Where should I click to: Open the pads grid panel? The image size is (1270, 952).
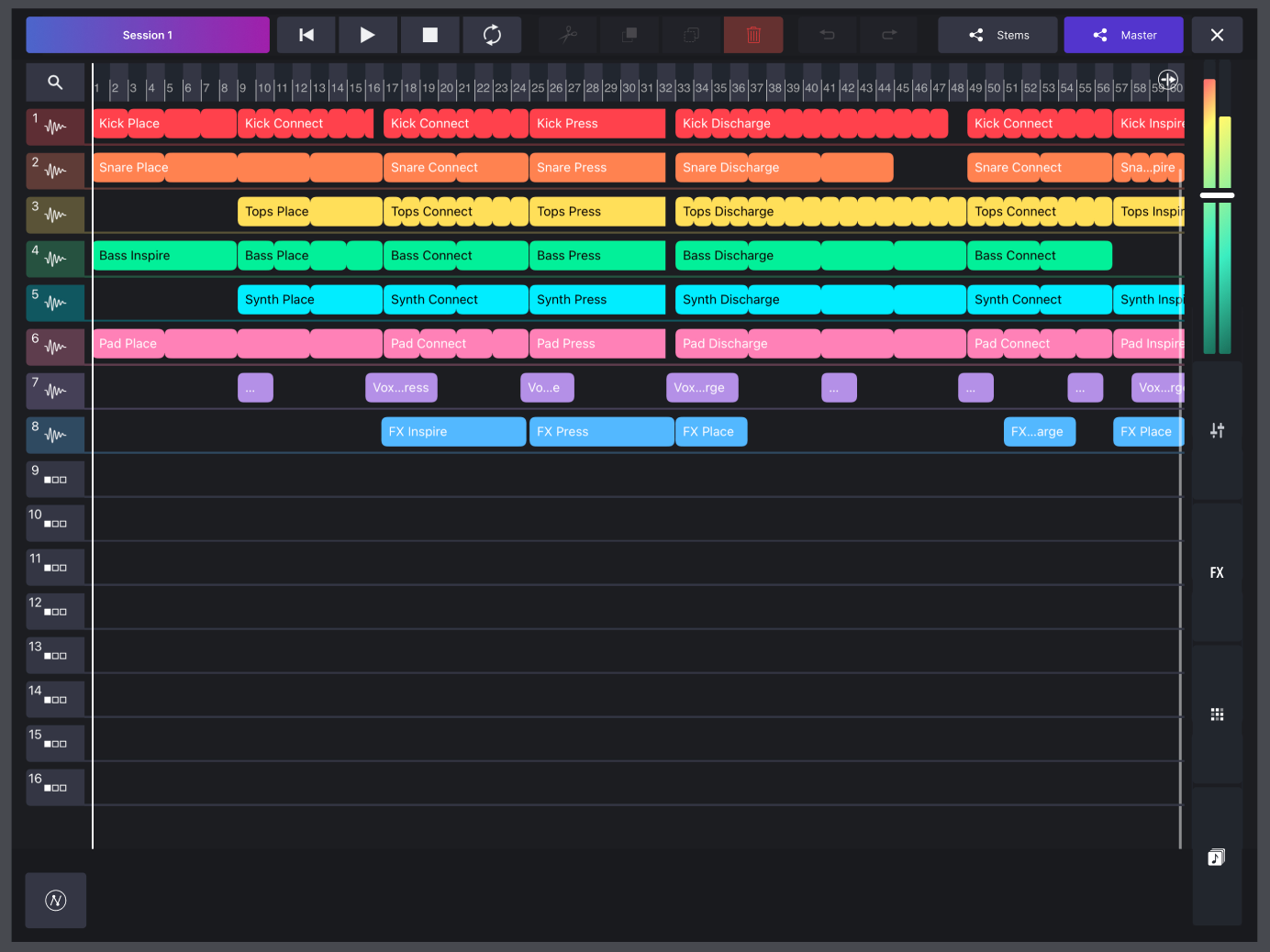[x=1217, y=714]
